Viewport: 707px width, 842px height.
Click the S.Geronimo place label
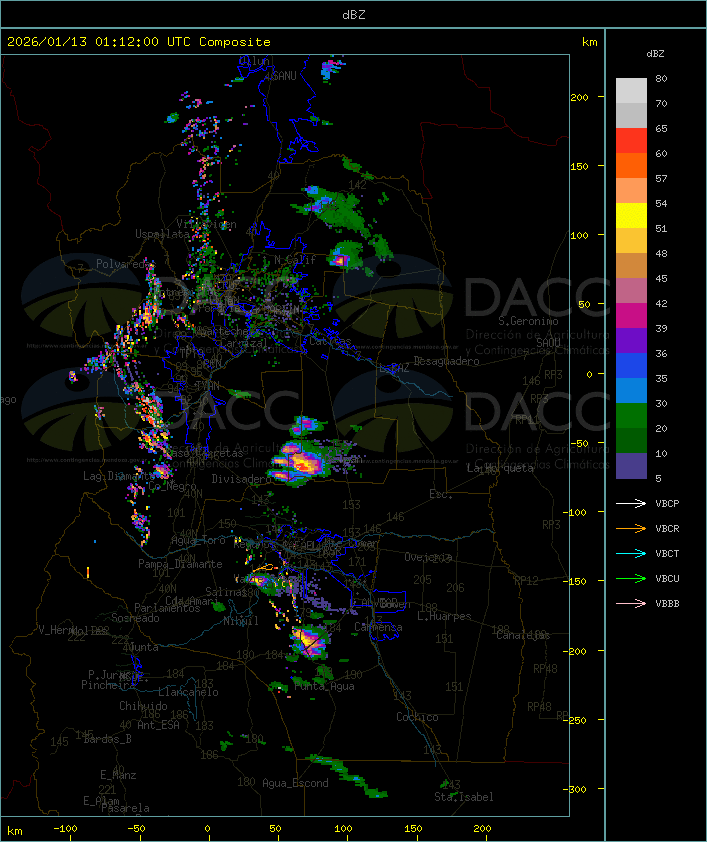point(528,321)
